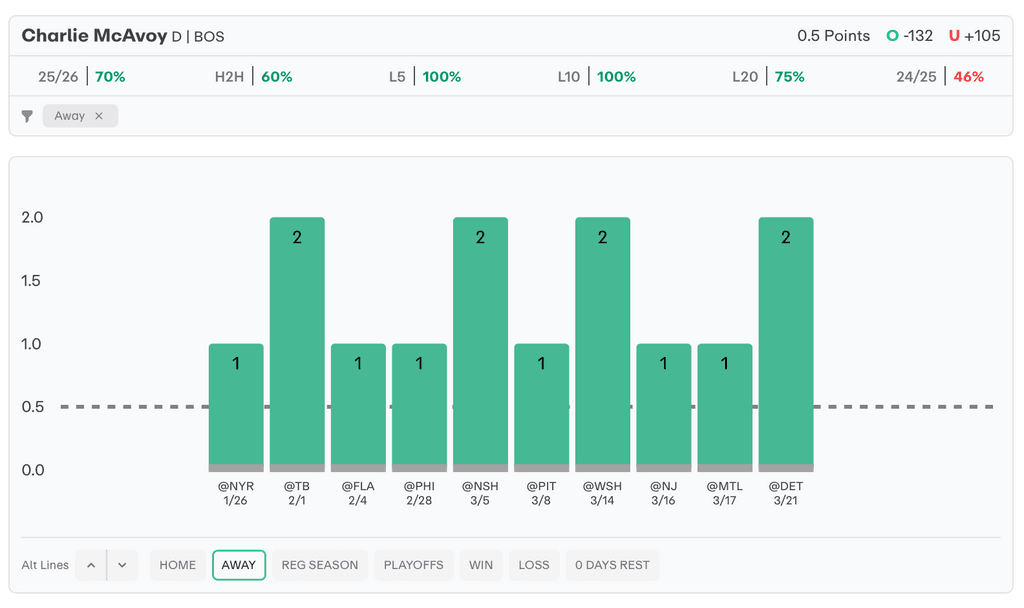Select the Over -132 odds
This screenshot has height=608, width=1024.
click(910, 36)
